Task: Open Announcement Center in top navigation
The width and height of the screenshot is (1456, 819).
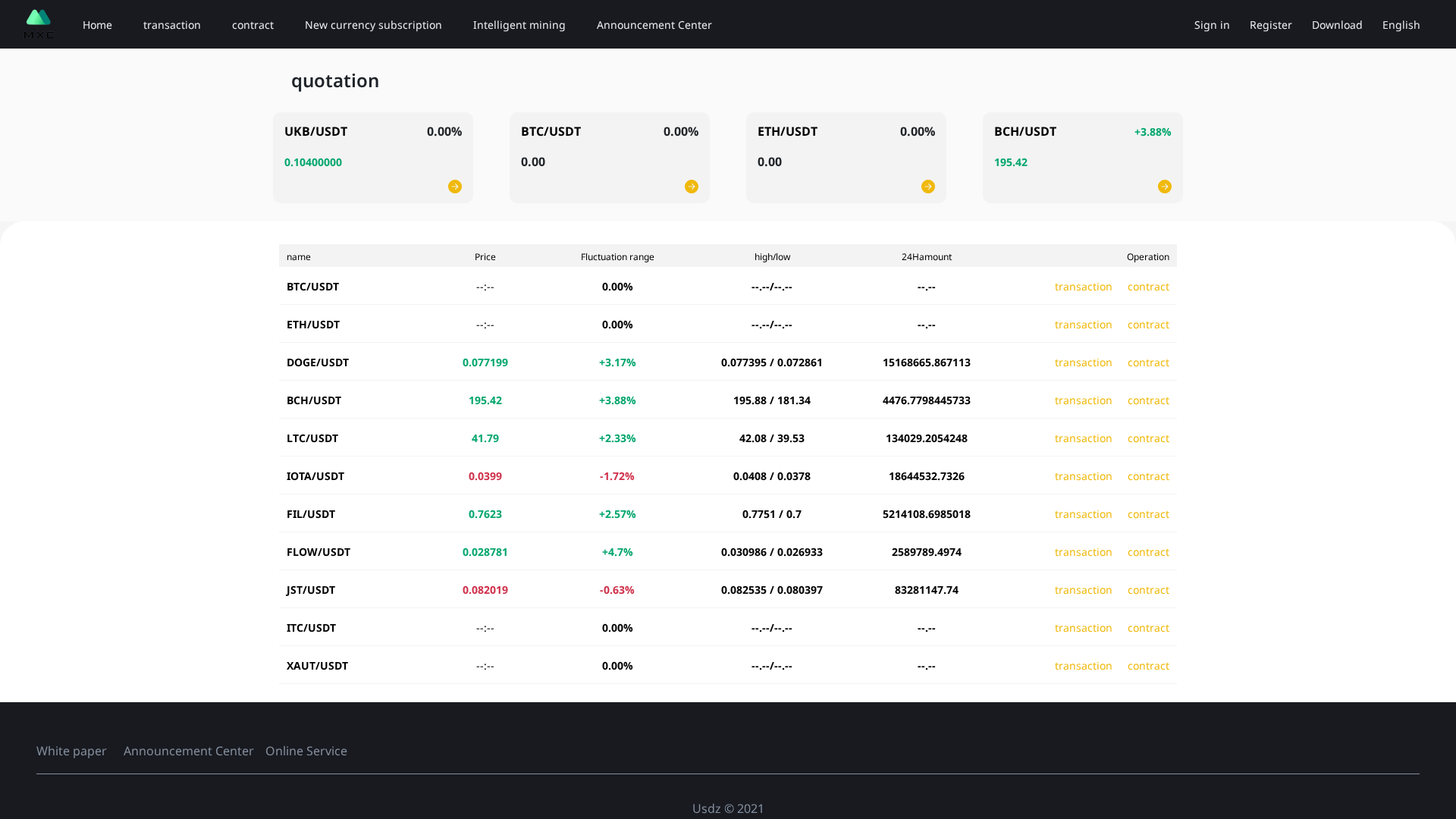Action: pyautogui.click(x=654, y=25)
